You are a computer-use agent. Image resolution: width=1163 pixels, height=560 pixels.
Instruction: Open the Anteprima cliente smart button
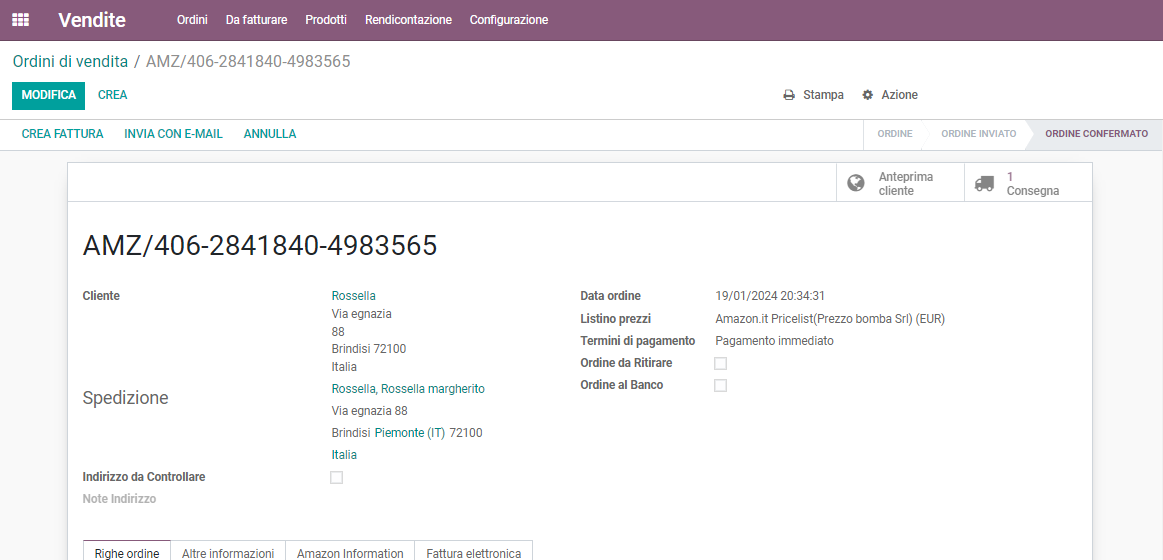[x=900, y=183]
